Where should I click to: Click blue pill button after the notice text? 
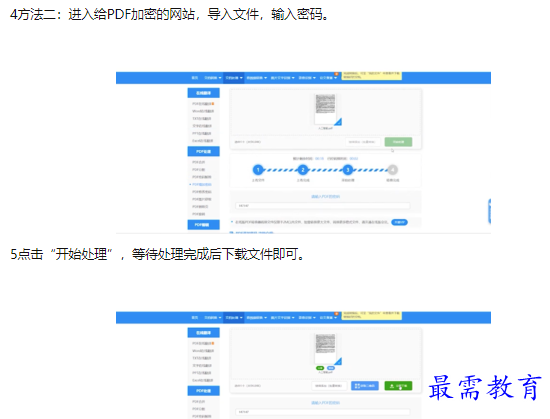tap(399, 222)
